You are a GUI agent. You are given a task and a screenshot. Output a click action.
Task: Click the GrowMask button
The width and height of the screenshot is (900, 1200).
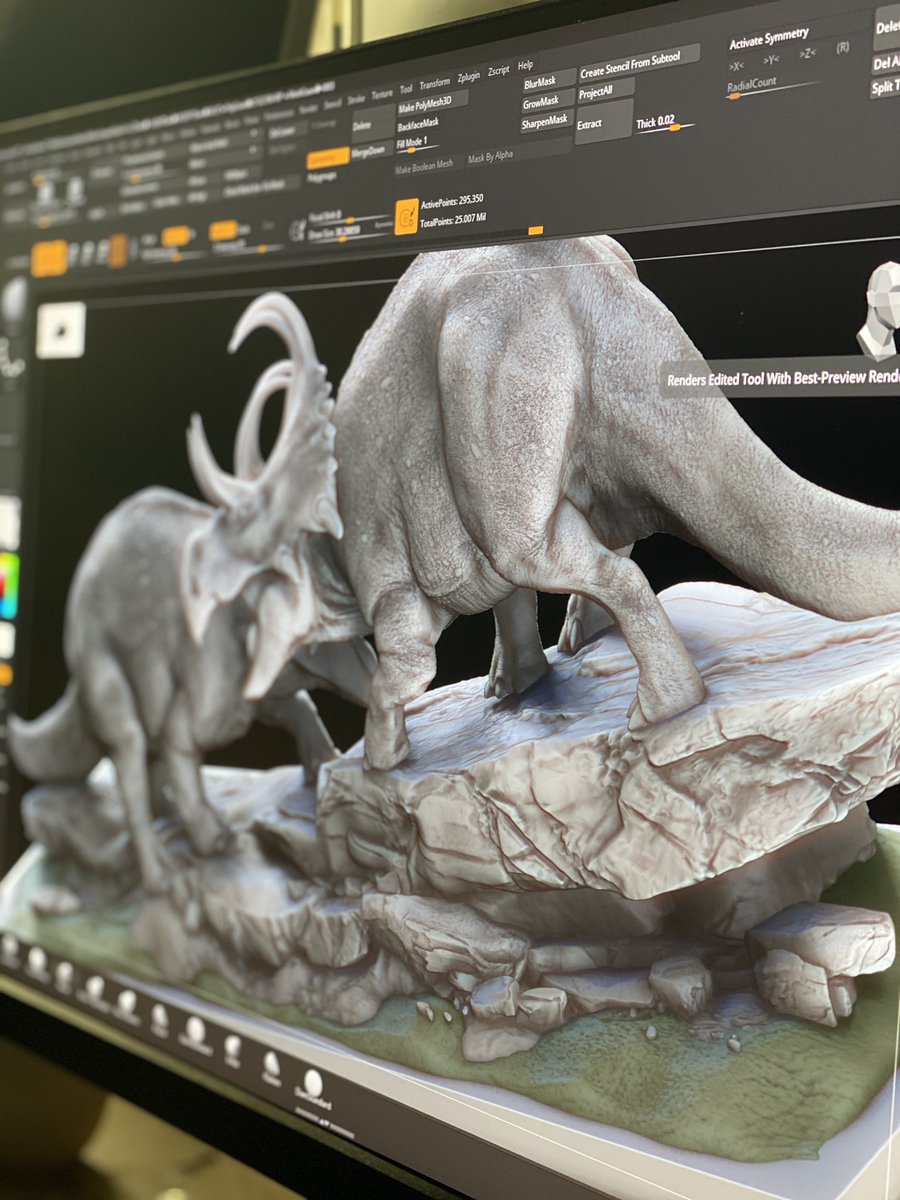pyautogui.click(x=546, y=103)
